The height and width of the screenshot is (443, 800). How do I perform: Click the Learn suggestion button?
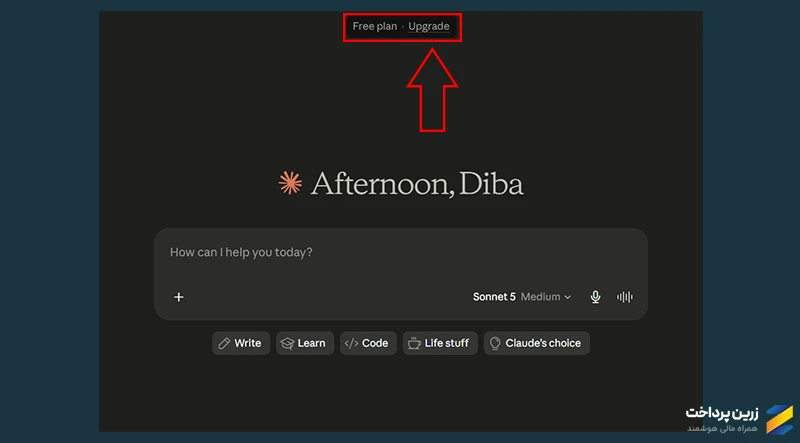pos(305,343)
